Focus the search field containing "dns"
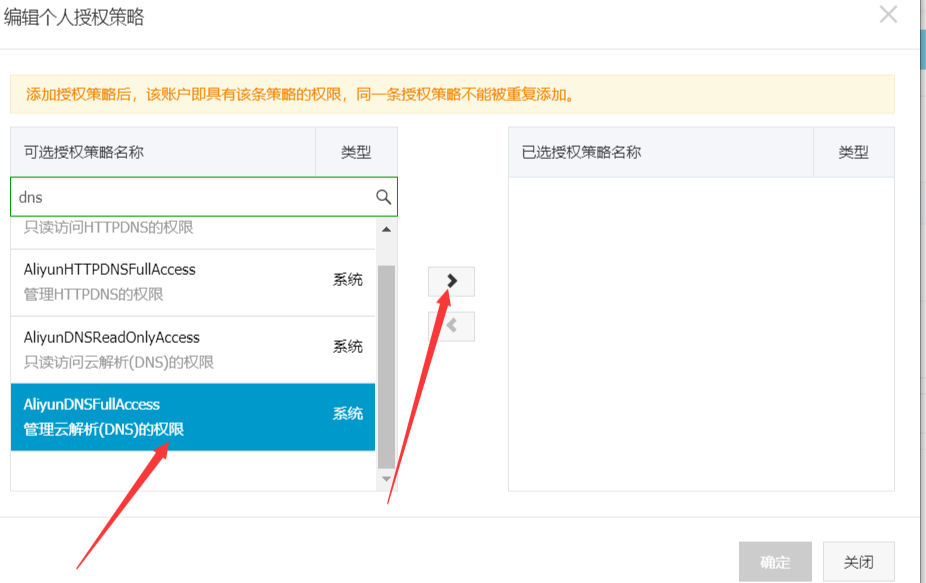The height and width of the screenshot is (583, 926). (190, 197)
